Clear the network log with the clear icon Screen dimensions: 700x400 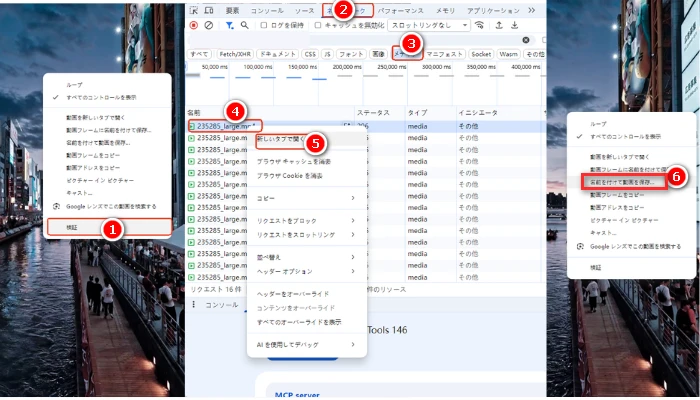click(208, 25)
